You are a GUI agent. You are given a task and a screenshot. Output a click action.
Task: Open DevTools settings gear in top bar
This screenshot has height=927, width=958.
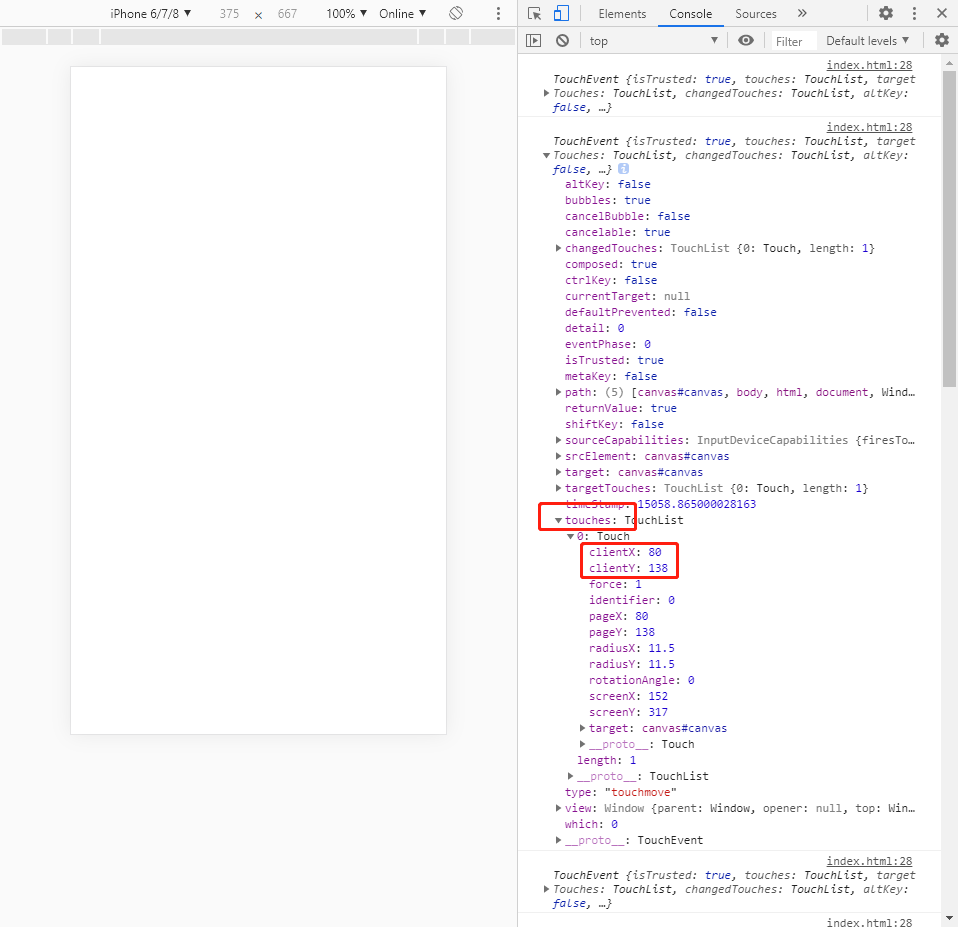click(886, 13)
